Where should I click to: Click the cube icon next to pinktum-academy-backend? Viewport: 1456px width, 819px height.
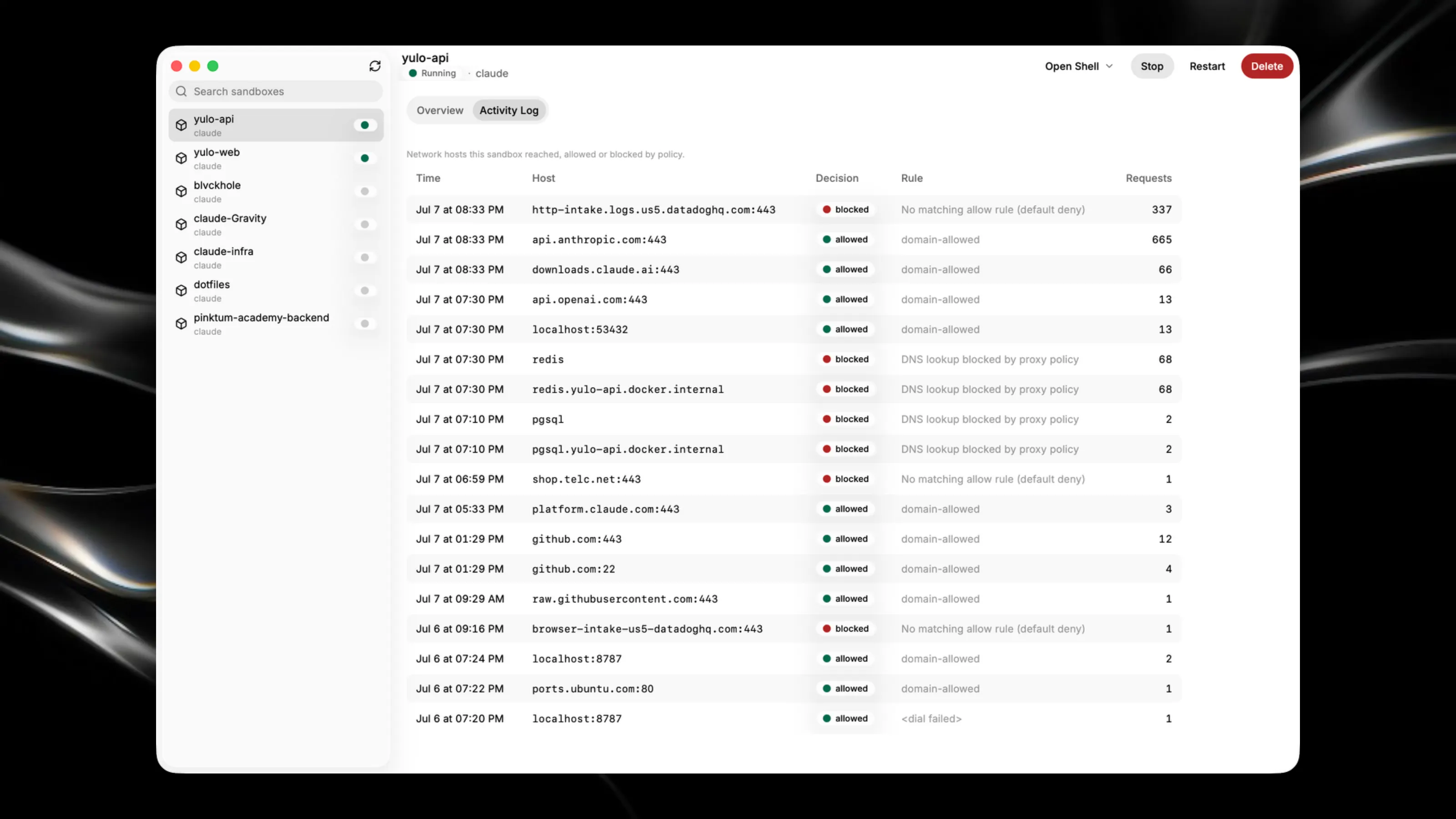click(181, 324)
